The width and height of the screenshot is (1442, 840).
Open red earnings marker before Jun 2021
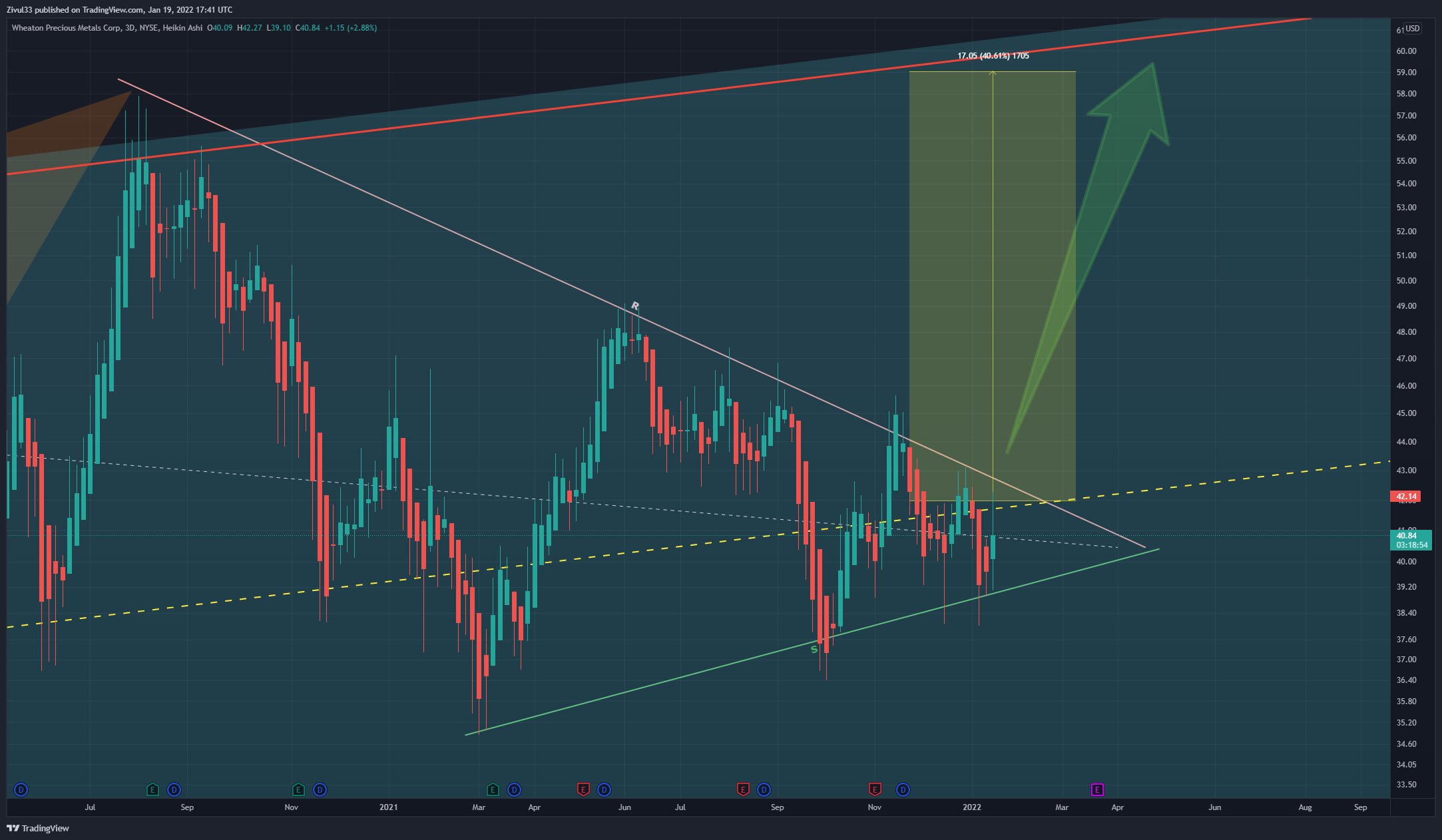[x=583, y=790]
